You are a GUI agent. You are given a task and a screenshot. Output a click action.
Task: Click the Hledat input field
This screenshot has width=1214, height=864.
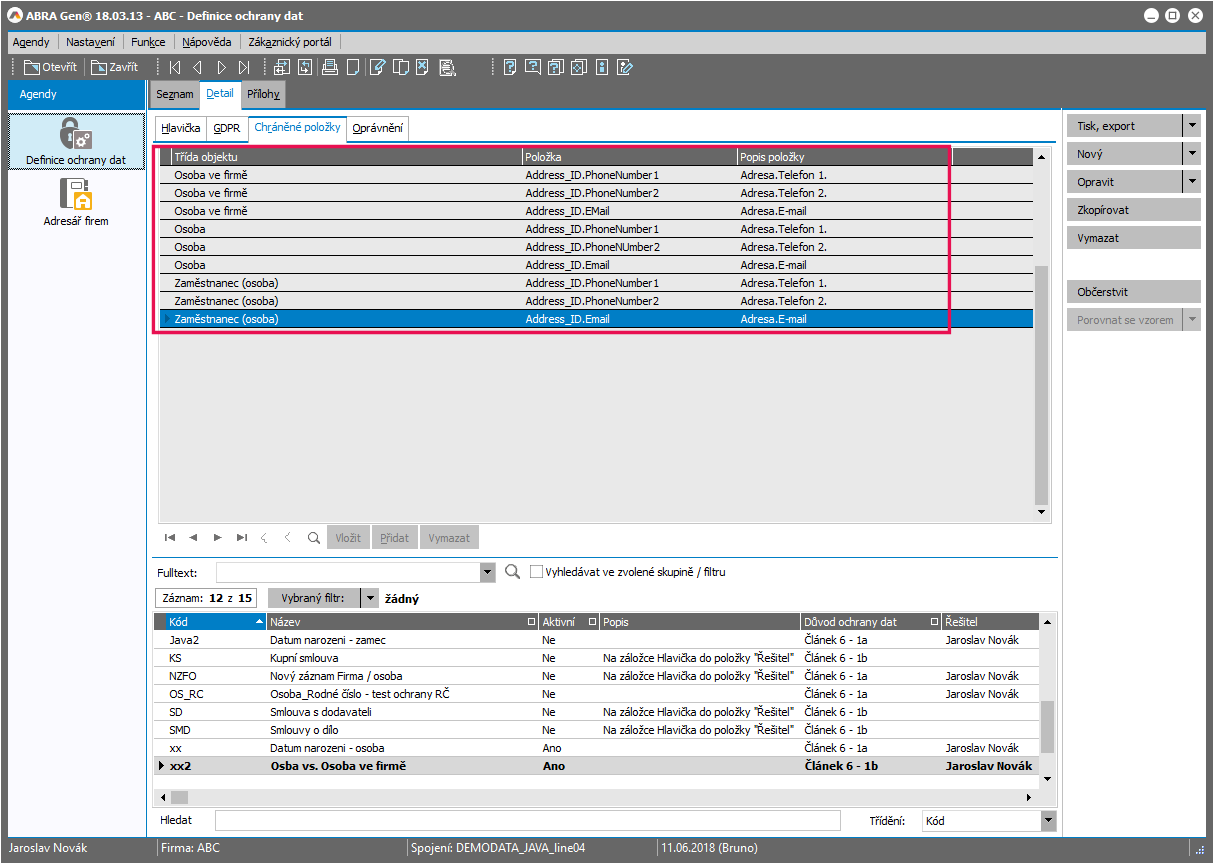coord(527,821)
